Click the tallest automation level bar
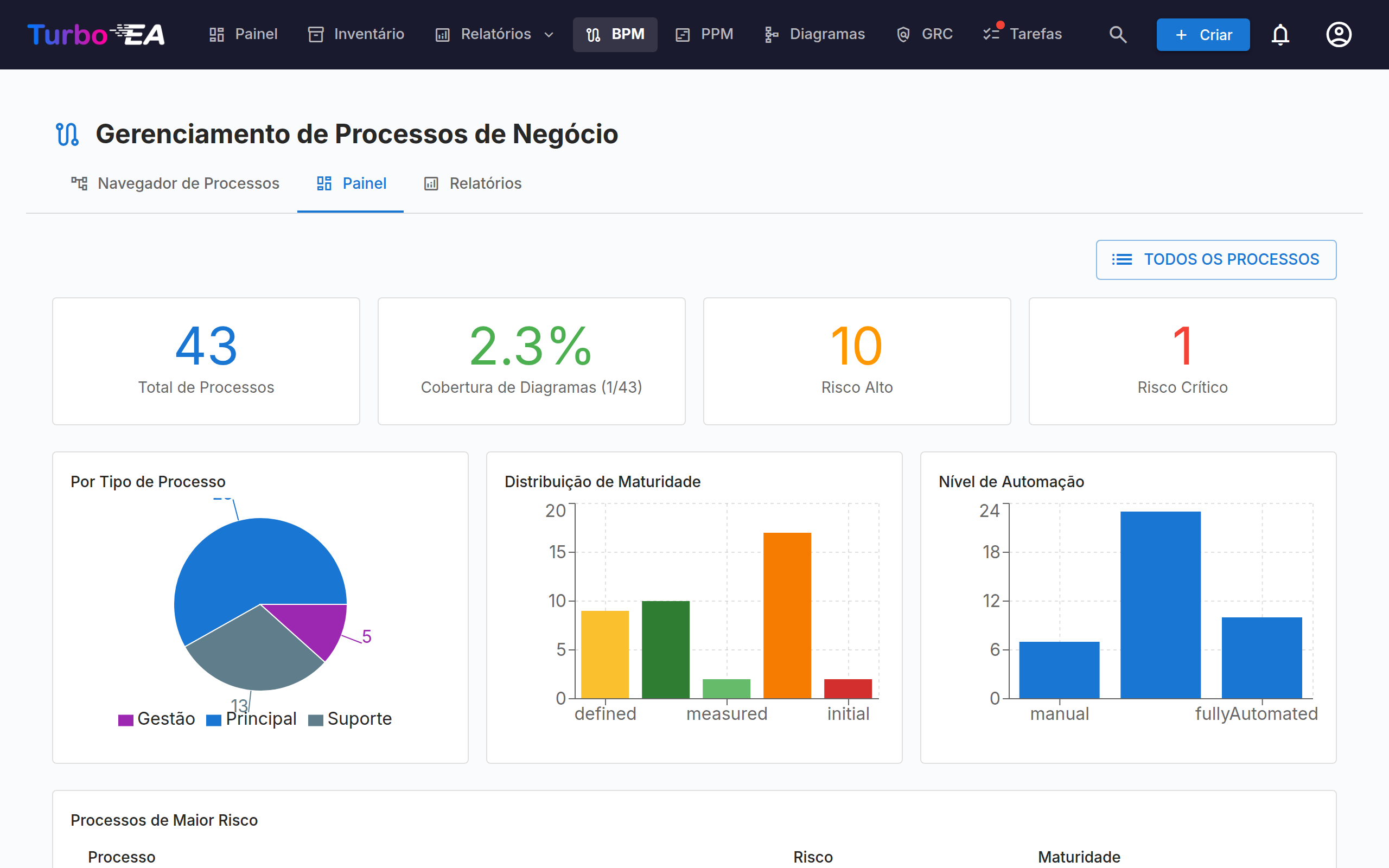Viewport: 1389px width, 868px height. coord(1161,605)
